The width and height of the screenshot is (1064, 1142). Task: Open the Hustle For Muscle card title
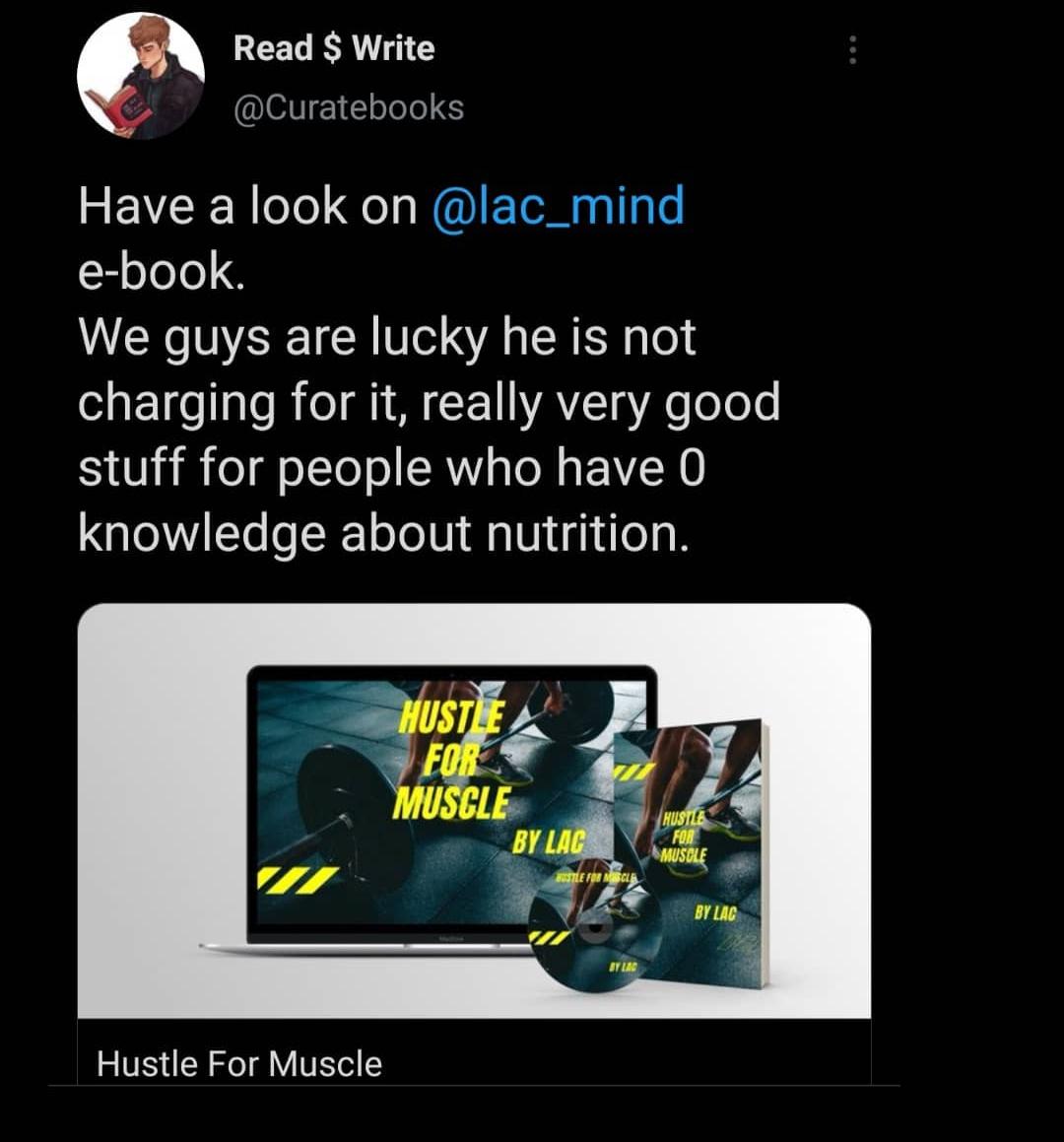click(238, 1063)
